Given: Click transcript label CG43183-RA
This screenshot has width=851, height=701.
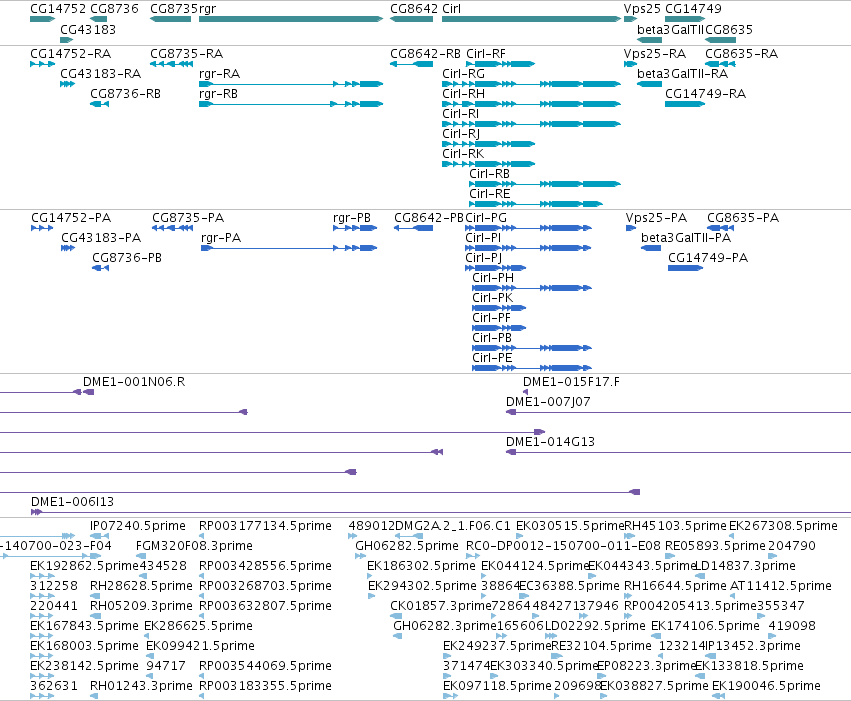Looking at the screenshot, I should pyautogui.click(x=100, y=74).
